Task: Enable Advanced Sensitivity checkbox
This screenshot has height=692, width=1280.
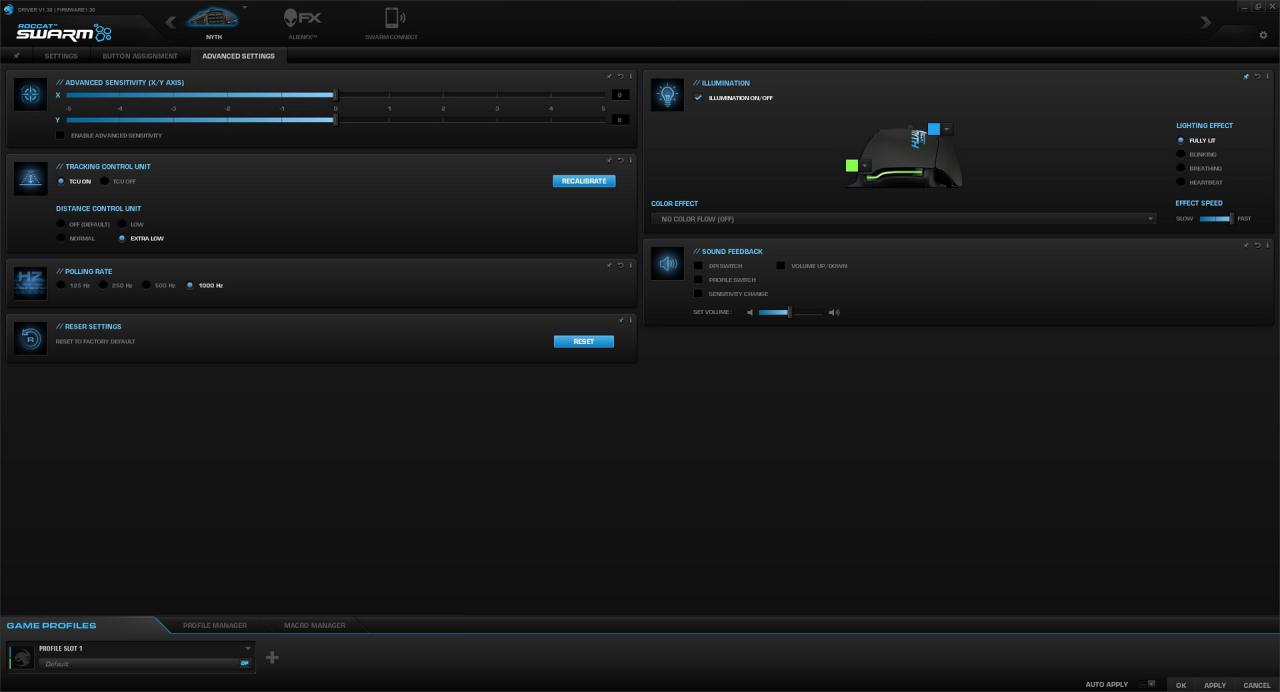Action: (x=60, y=135)
